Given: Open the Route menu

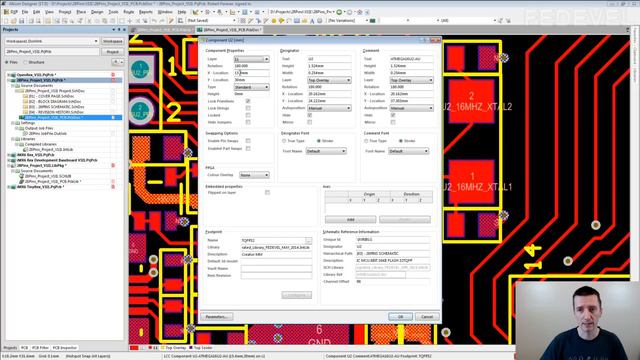Looking at the screenshot, I should click(x=129, y=12).
